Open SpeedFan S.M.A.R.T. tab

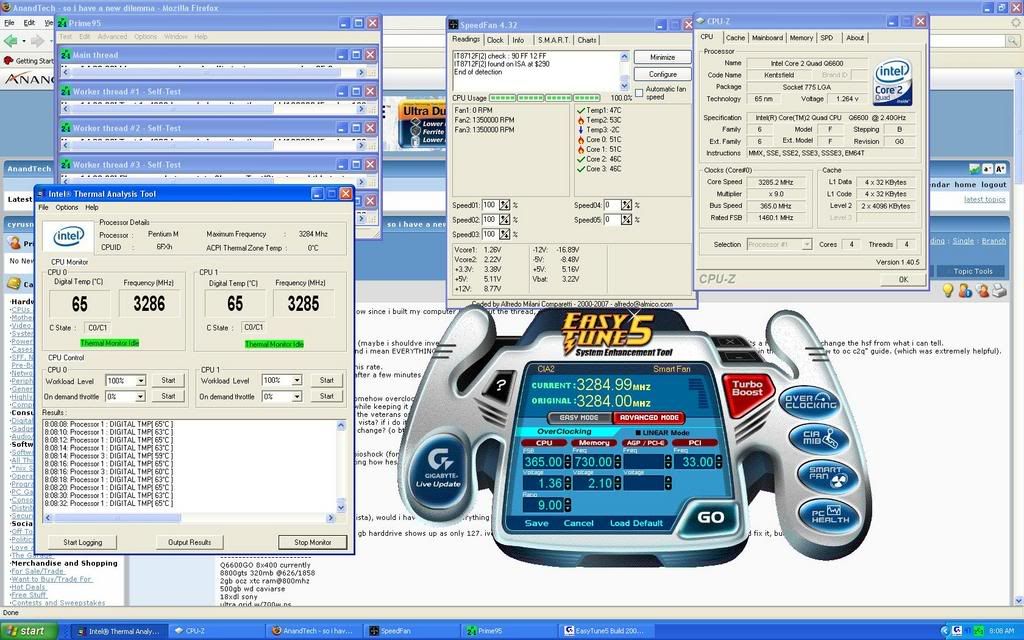click(x=553, y=40)
